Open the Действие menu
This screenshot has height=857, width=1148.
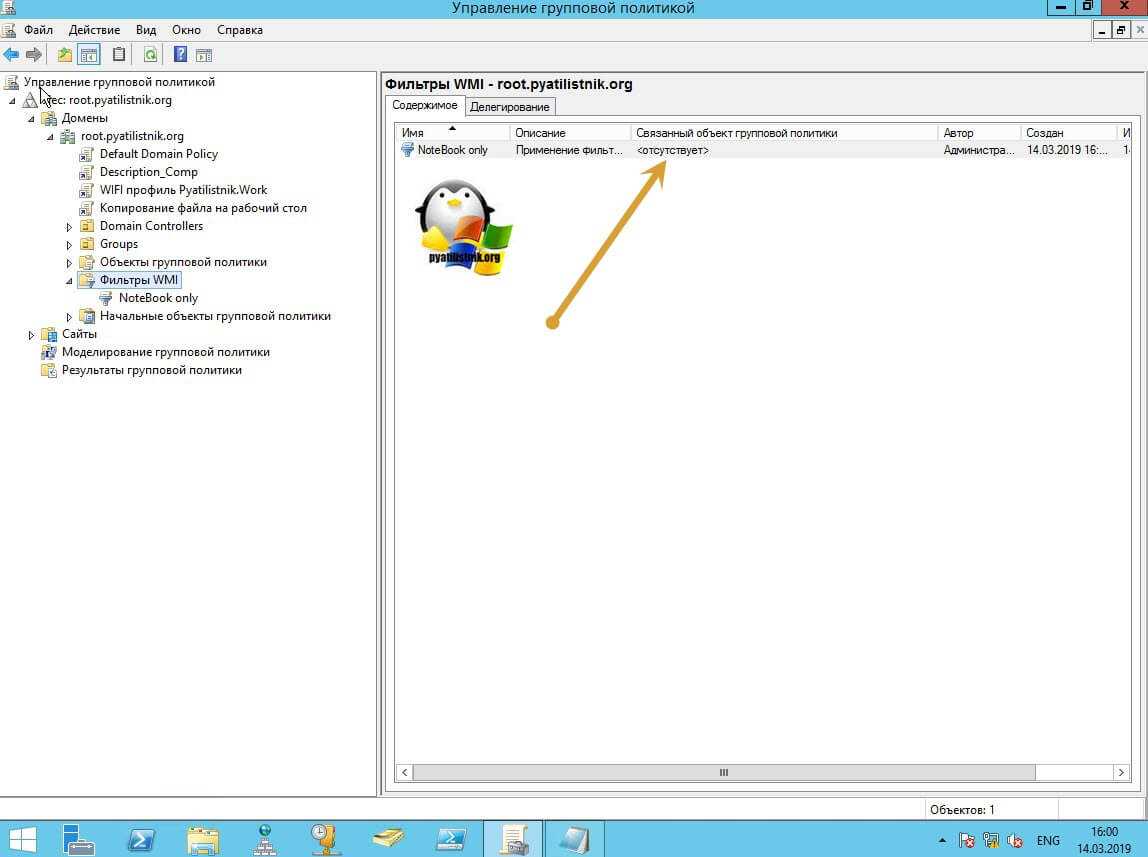click(94, 30)
